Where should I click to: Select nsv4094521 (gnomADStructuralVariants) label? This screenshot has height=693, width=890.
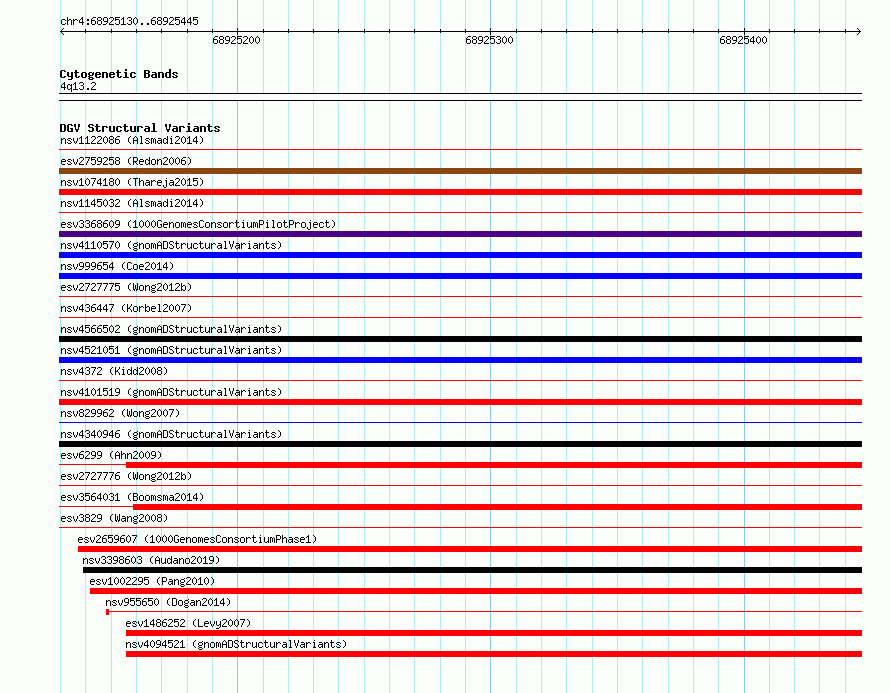(x=236, y=644)
